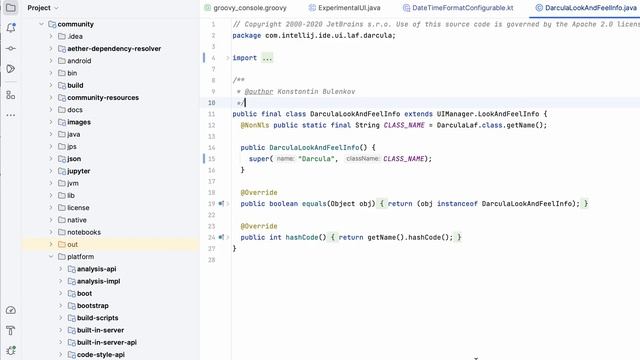640x360 pixels.
Task: Select the community-resources folder
Action: (103, 98)
